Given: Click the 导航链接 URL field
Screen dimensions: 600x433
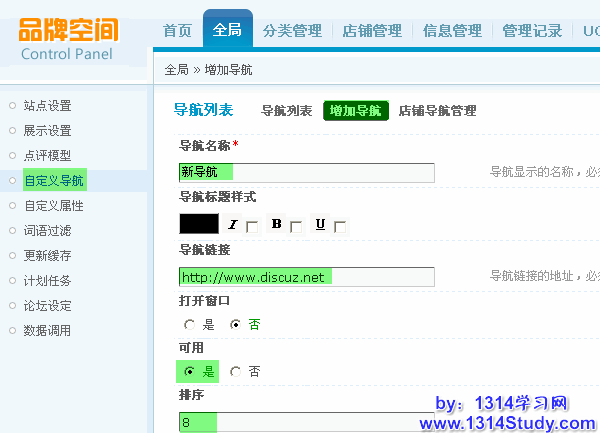Looking at the screenshot, I should click(x=306, y=277).
